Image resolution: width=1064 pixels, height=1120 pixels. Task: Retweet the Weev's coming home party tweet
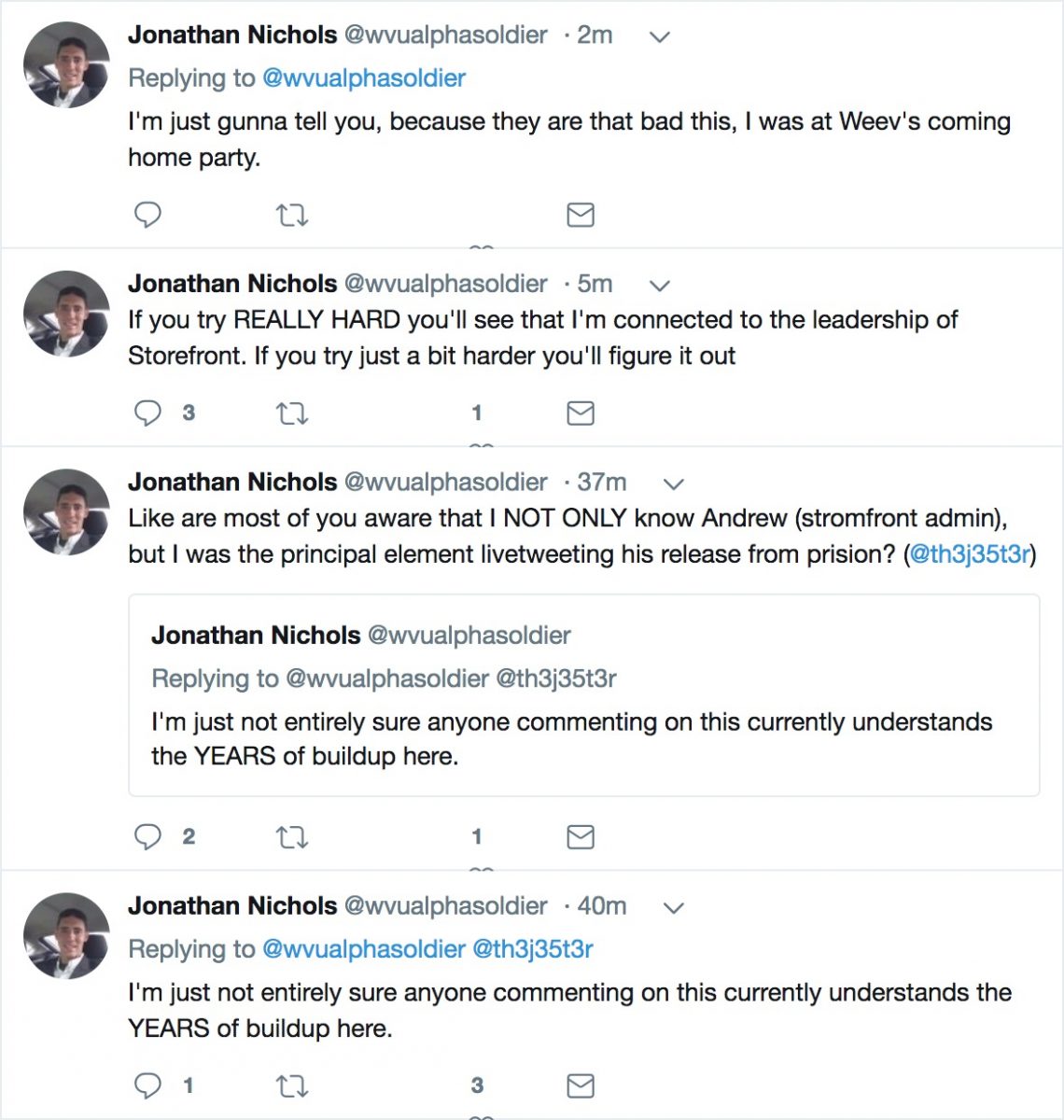[x=292, y=216]
